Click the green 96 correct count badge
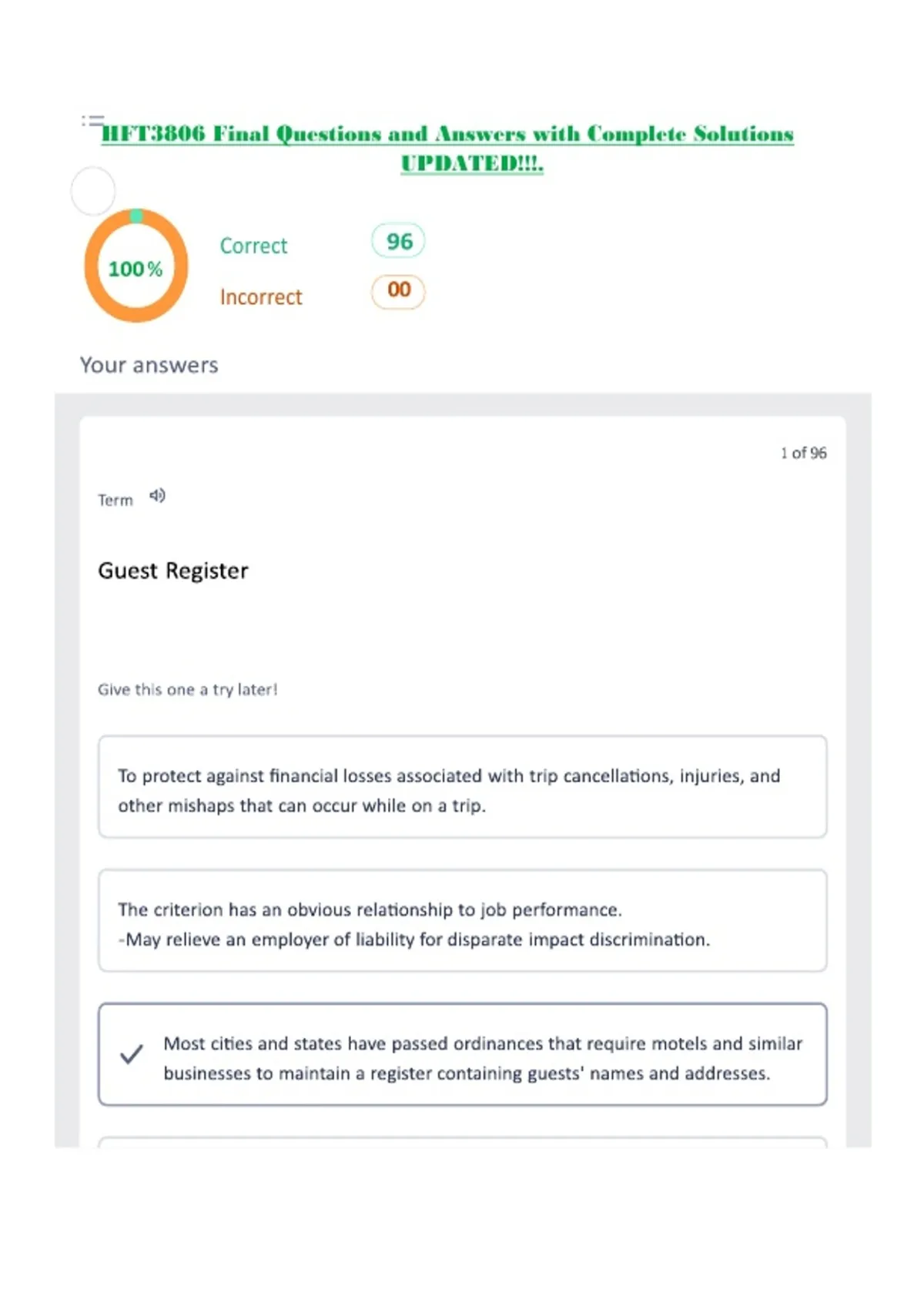924x1309 pixels. pos(398,242)
